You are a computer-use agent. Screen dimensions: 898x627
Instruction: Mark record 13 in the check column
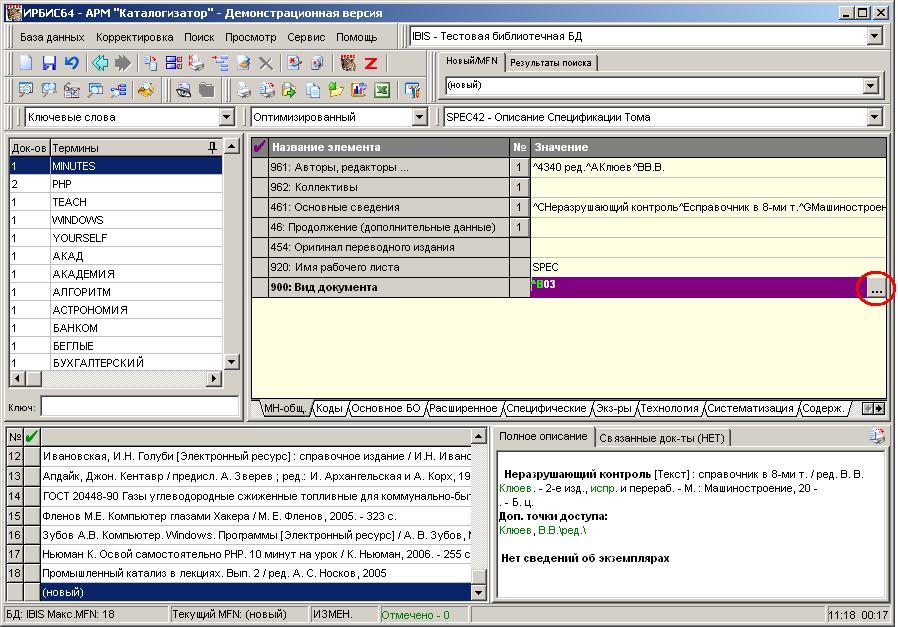(x=32, y=476)
